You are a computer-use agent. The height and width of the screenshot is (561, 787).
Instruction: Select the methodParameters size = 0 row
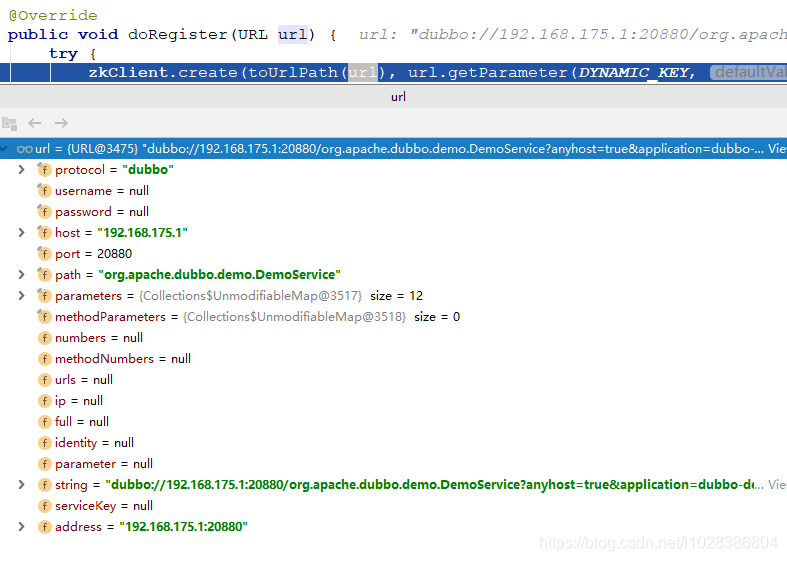pyautogui.click(x=394, y=317)
